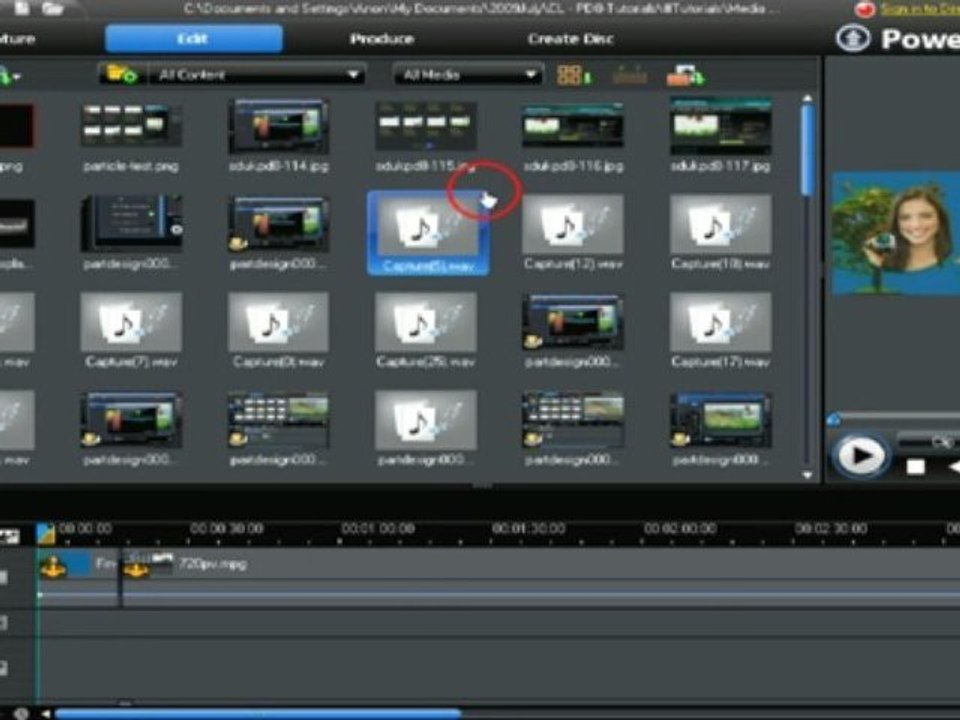Click the 00:00:30:00 mark on timeline ruler
The width and height of the screenshot is (960, 720).
click(227, 528)
